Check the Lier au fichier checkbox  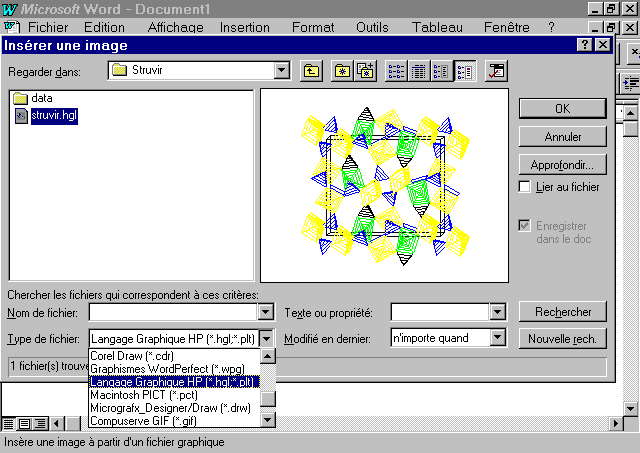click(x=524, y=187)
